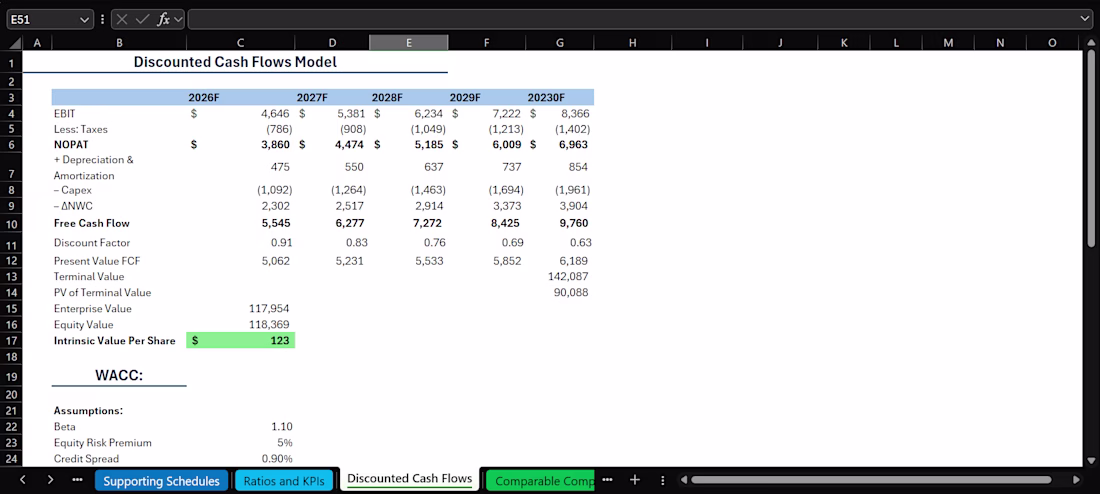
Task: Click the Discounted Cash Flows Model title
Action: 235,62
